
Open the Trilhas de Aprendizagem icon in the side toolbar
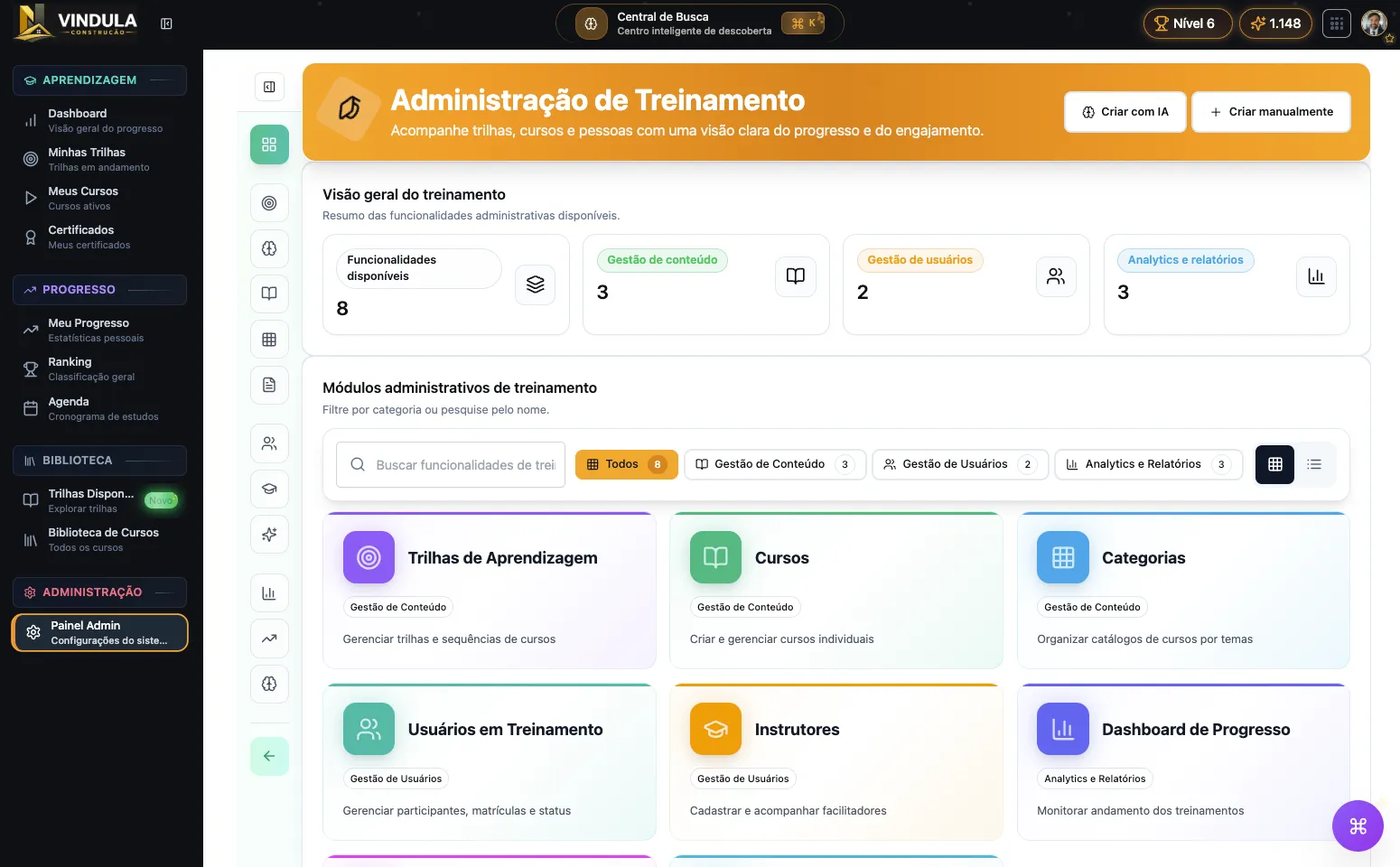tap(269, 203)
